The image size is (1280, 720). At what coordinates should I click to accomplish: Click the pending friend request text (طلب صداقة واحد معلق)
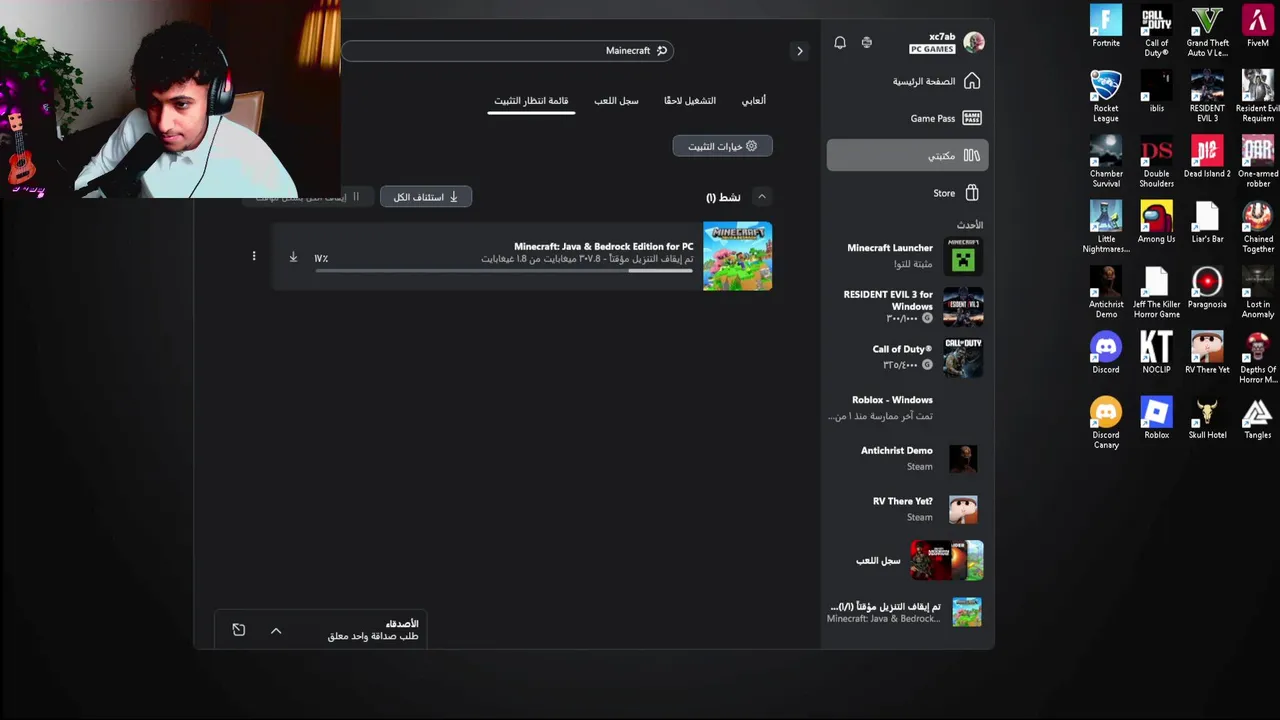tap(373, 636)
